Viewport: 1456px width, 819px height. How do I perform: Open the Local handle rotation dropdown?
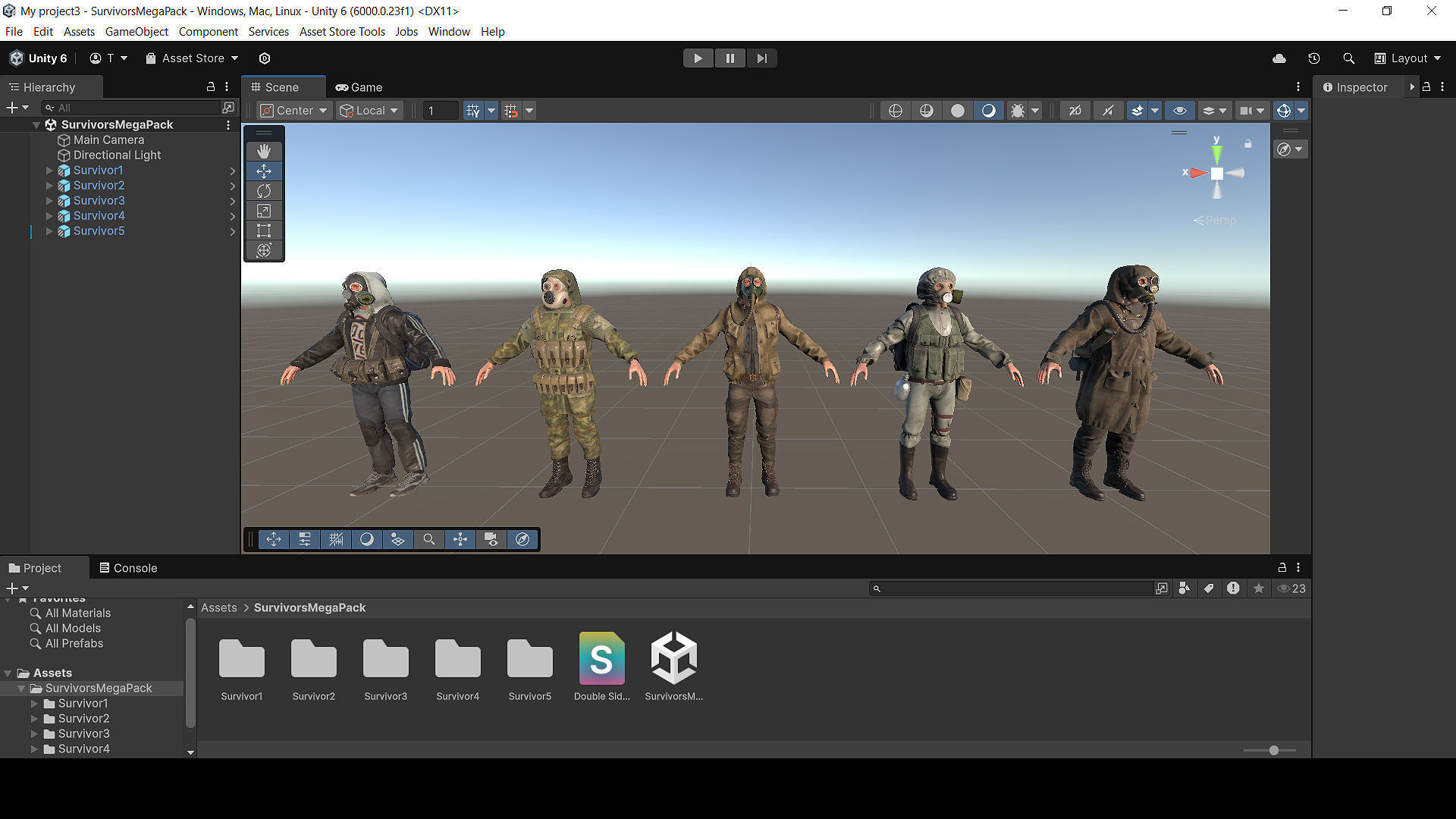click(369, 111)
